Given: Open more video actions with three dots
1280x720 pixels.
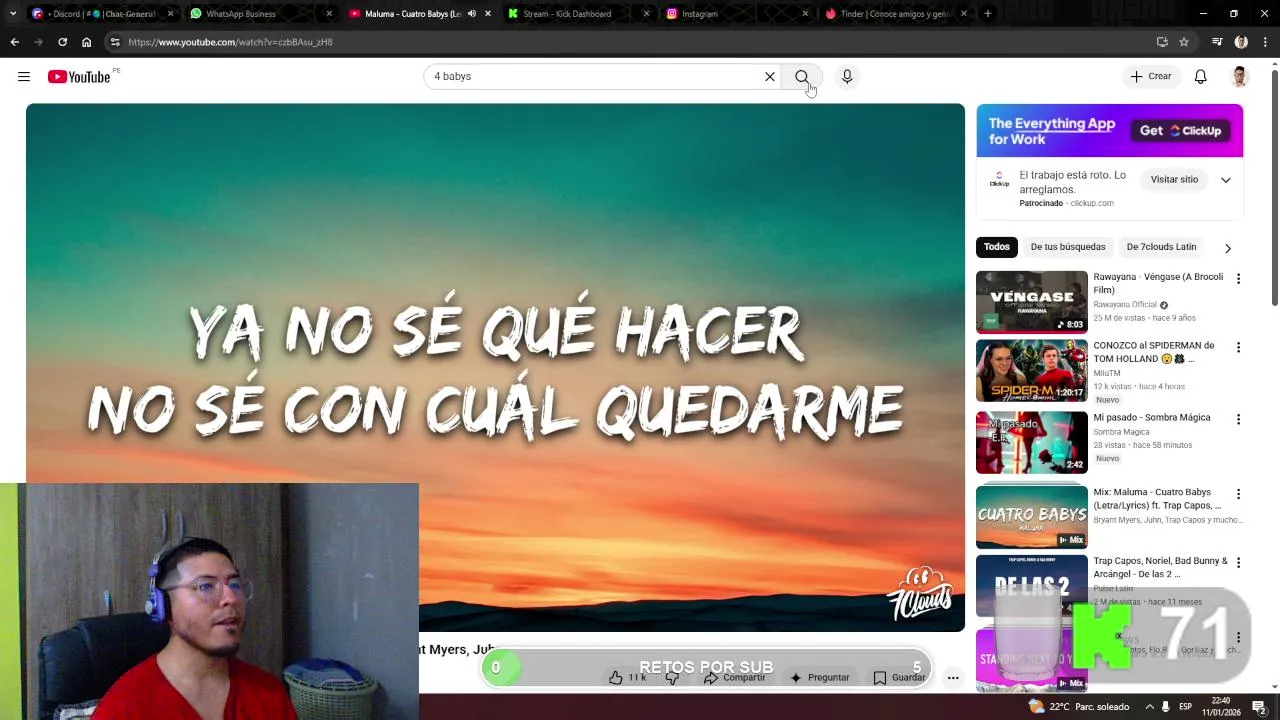Looking at the screenshot, I should pyautogui.click(x=953, y=678).
